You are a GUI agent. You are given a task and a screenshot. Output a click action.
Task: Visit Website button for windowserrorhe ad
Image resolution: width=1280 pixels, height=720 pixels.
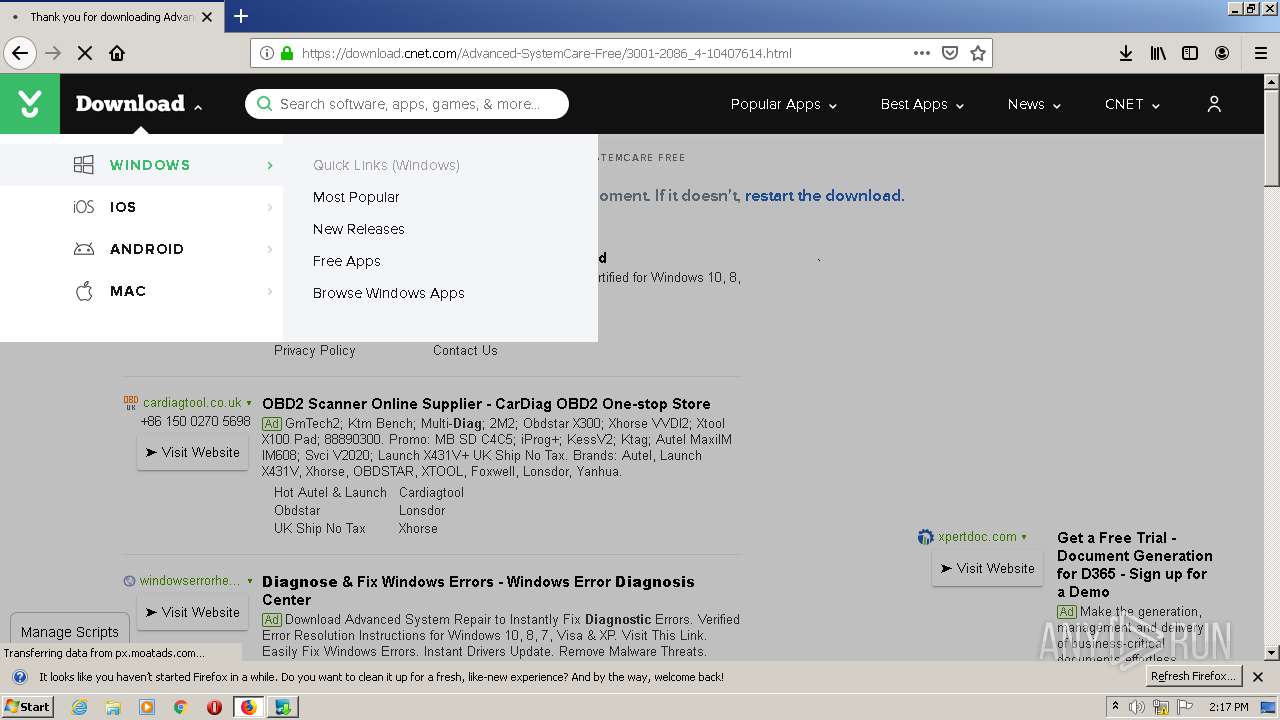192,612
